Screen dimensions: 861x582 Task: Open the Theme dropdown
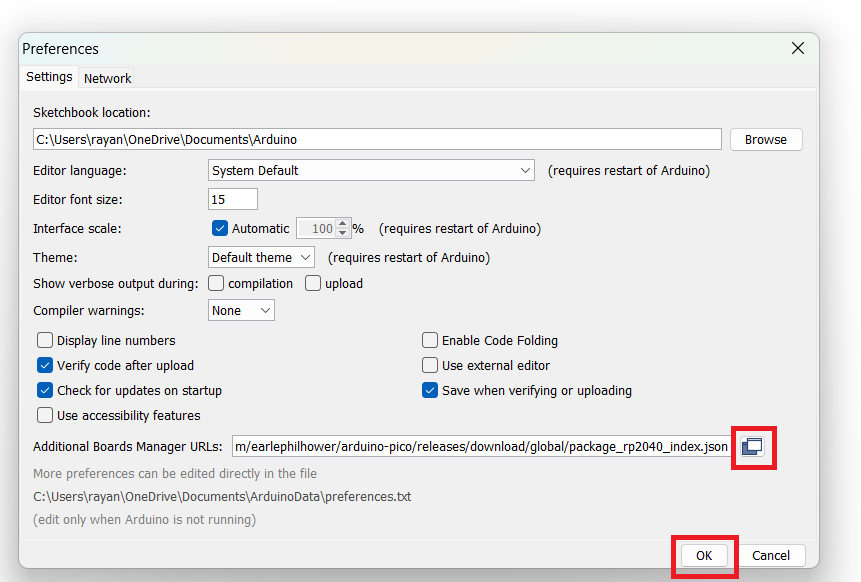(x=261, y=257)
